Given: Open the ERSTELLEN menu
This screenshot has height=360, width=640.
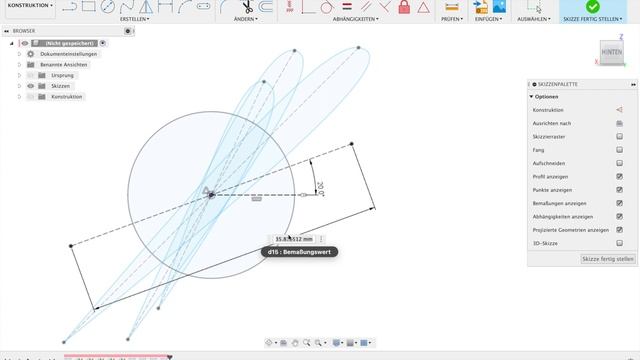Looking at the screenshot, I should pyautogui.click(x=135, y=19).
